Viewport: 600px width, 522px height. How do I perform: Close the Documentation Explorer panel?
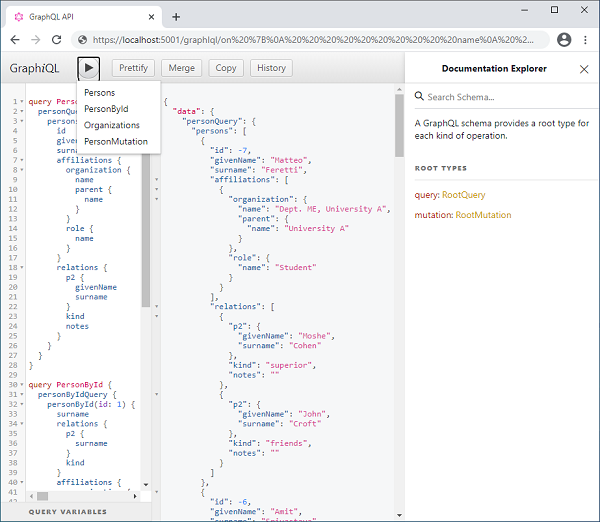click(584, 69)
